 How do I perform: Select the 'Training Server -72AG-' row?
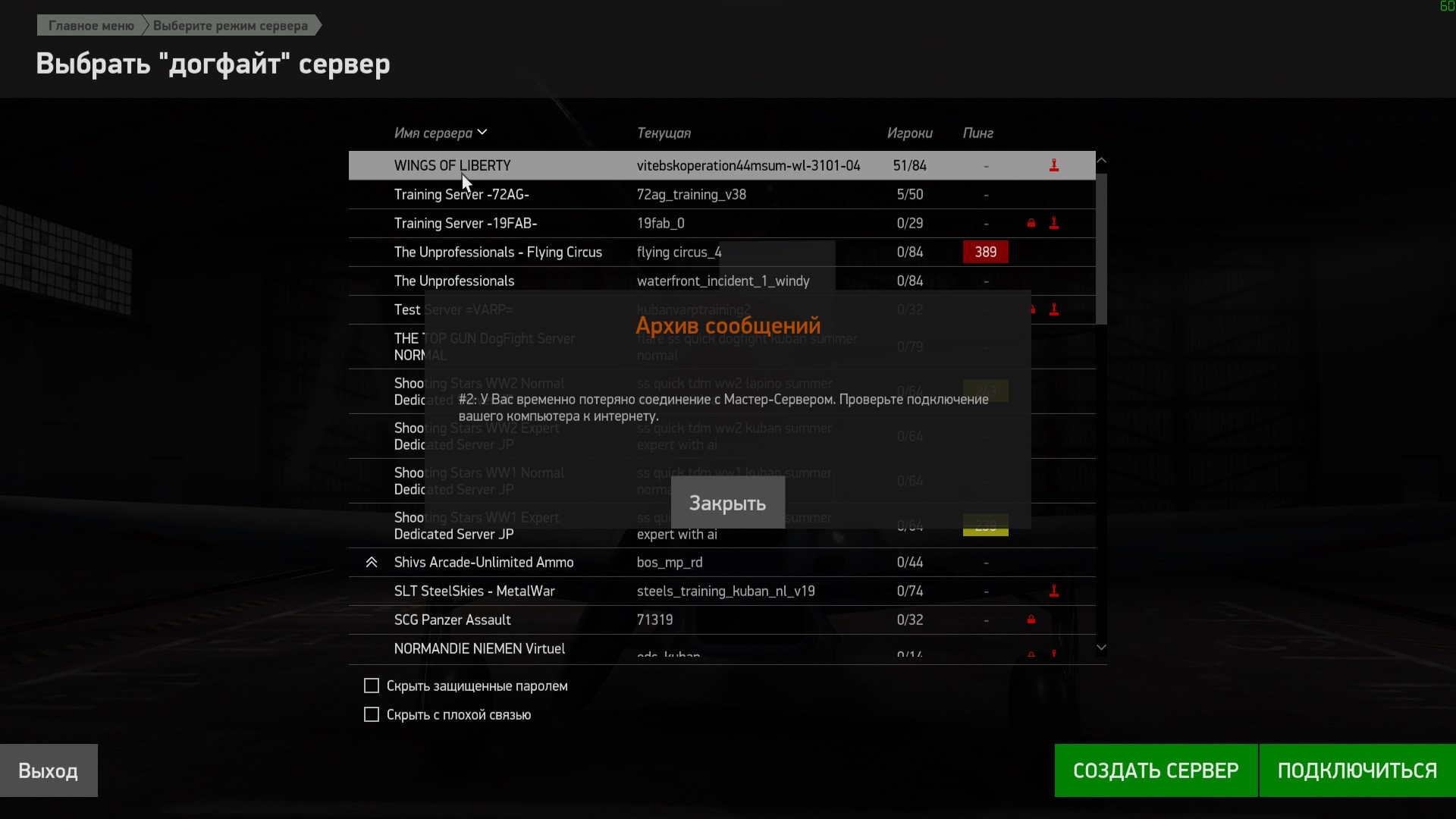[722, 194]
